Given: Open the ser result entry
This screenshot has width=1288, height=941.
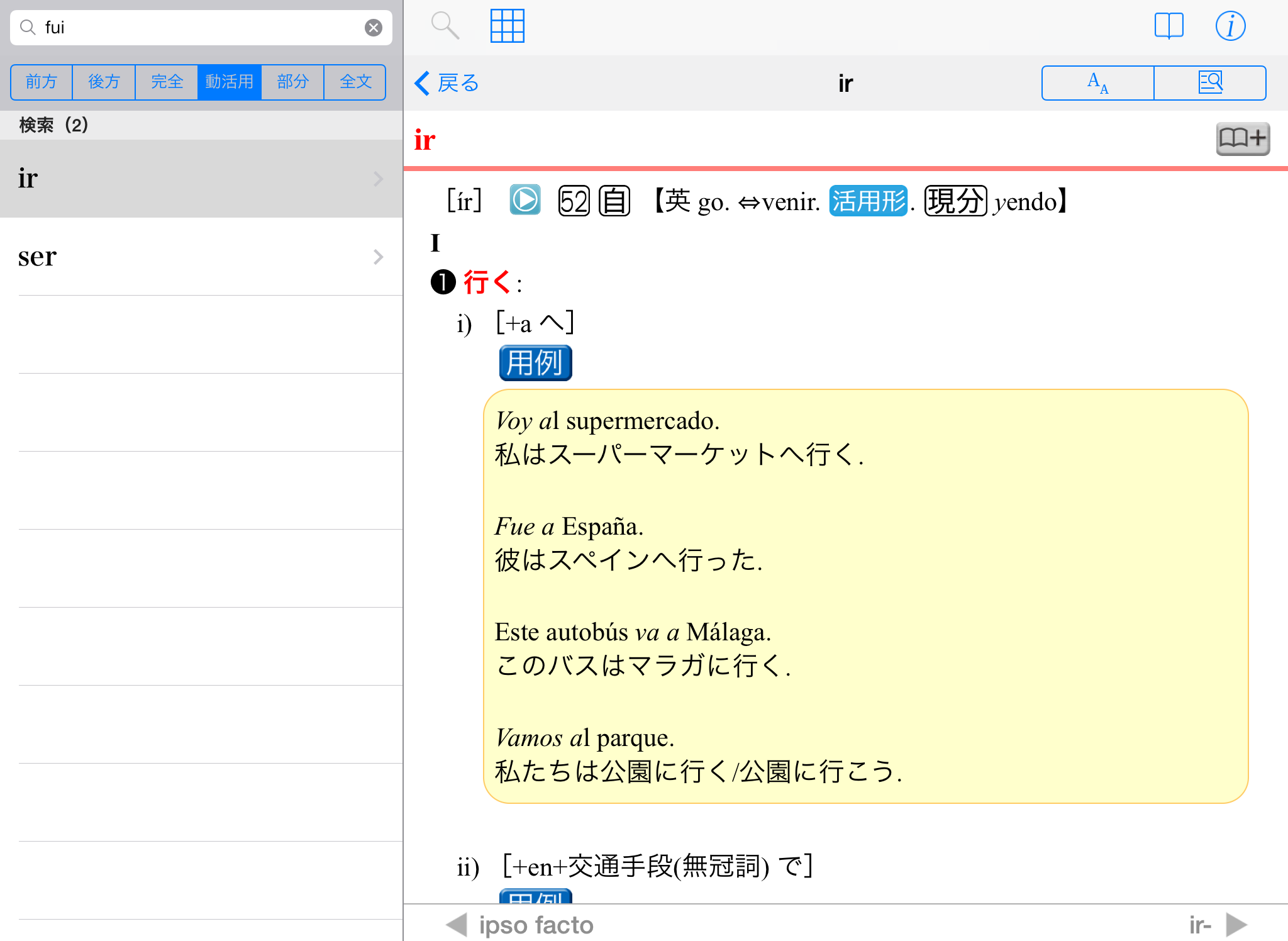Looking at the screenshot, I should (x=201, y=257).
